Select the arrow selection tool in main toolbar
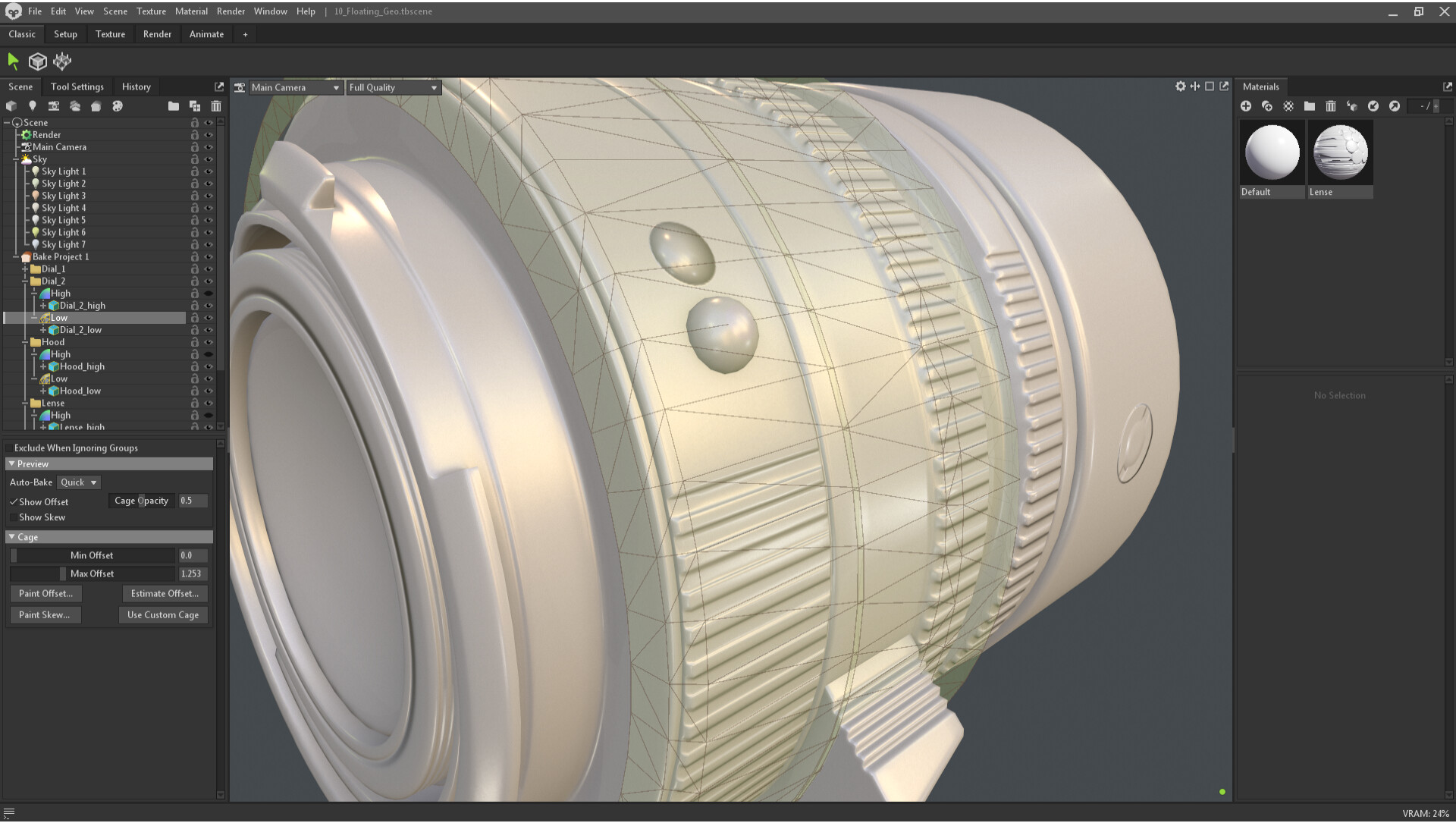This screenshot has height=823, width=1456. coord(13,61)
